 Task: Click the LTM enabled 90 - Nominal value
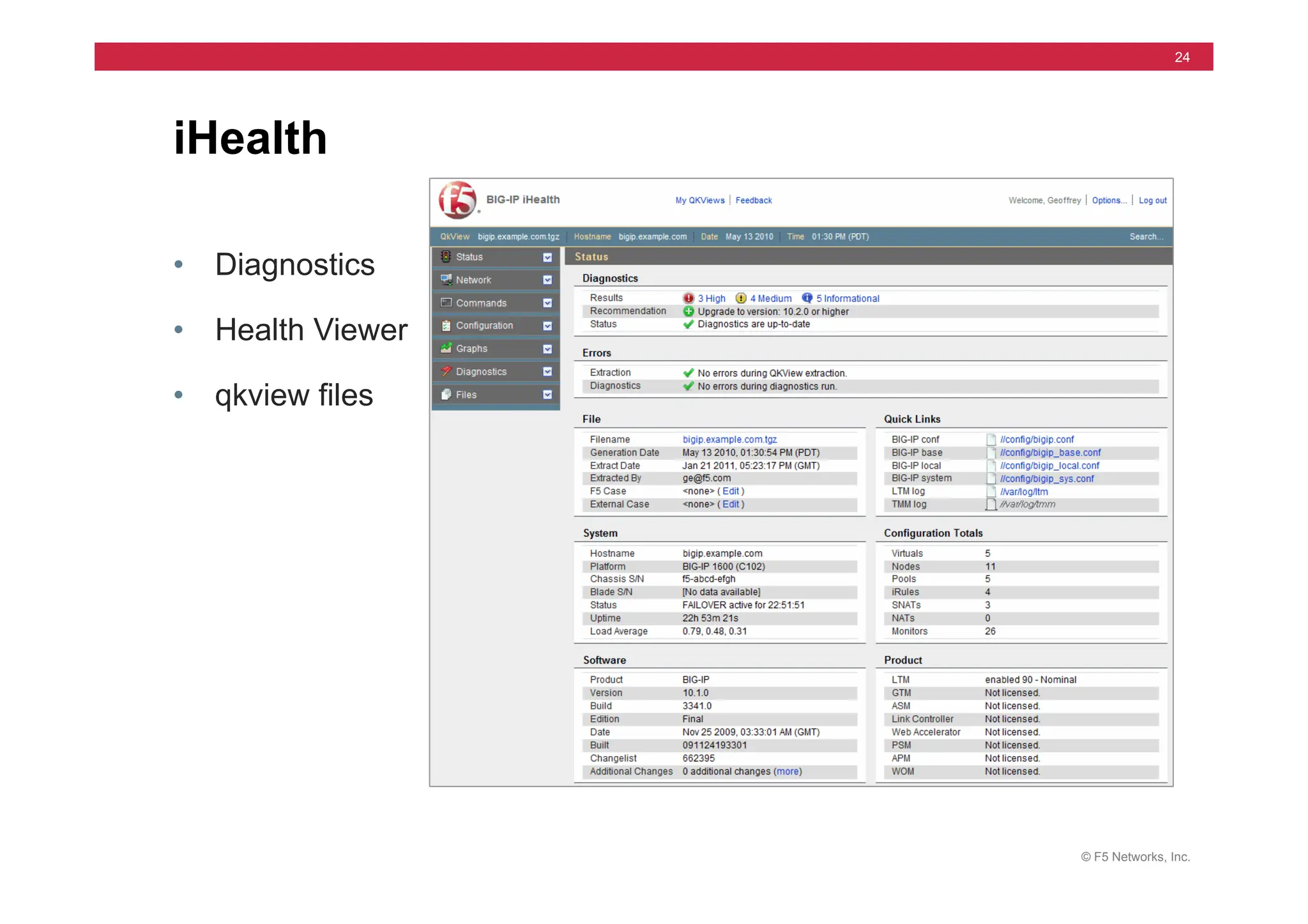click(1030, 679)
